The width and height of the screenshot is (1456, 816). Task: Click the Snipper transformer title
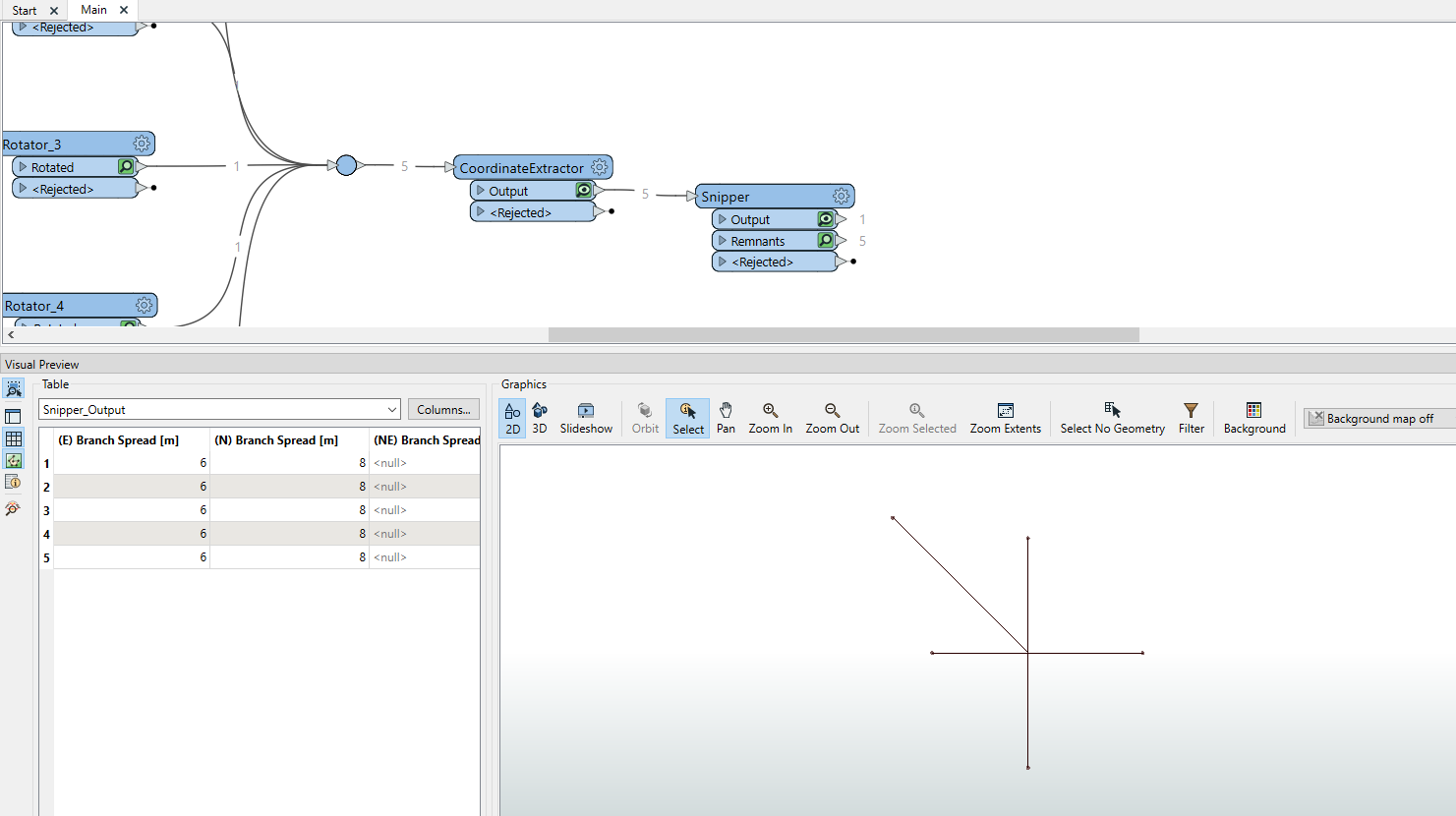pos(726,197)
